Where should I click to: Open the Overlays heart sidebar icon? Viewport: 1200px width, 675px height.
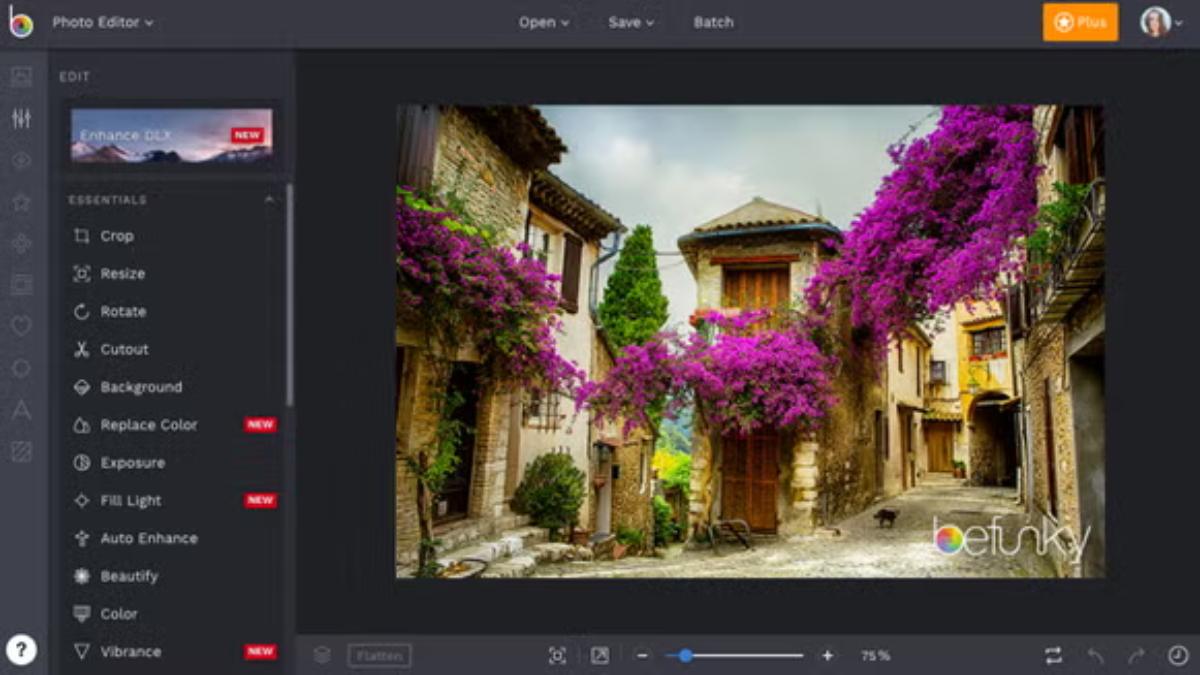(x=21, y=326)
